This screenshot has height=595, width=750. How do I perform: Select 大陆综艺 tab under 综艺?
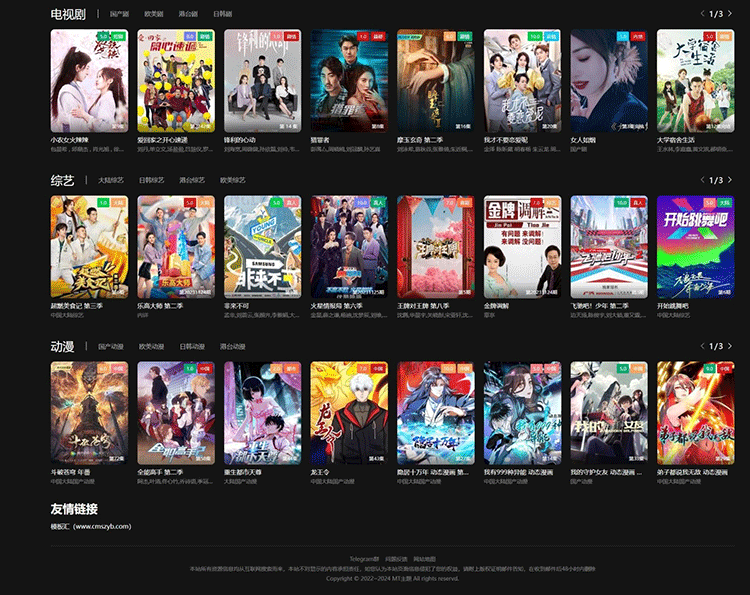(x=111, y=180)
